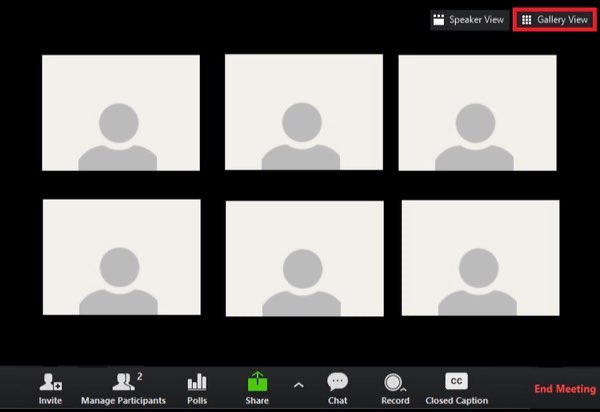Click the Share label

point(257,401)
